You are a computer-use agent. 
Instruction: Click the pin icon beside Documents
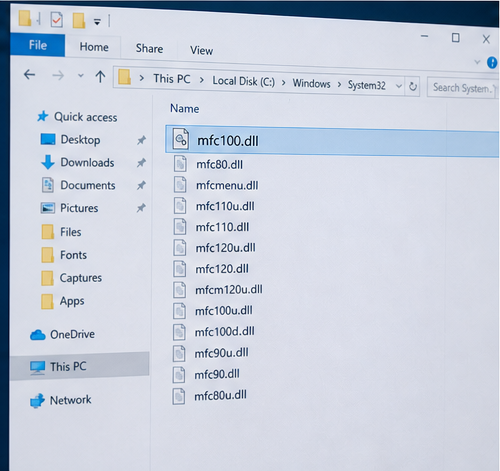coord(141,185)
